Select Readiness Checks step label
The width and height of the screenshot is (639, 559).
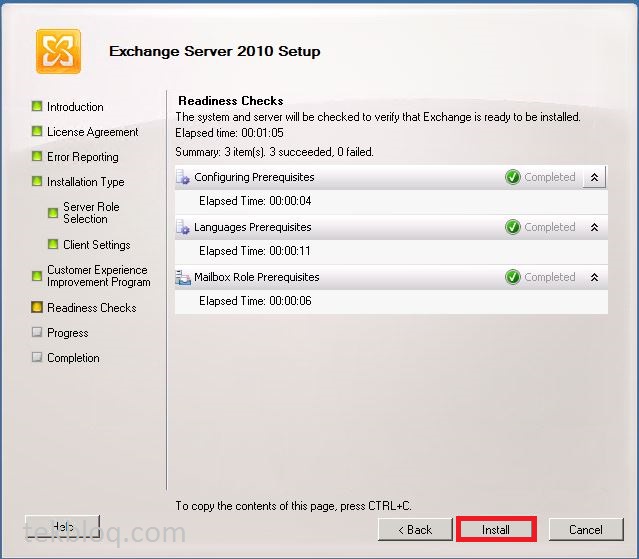pyautogui.click(x=92, y=308)
